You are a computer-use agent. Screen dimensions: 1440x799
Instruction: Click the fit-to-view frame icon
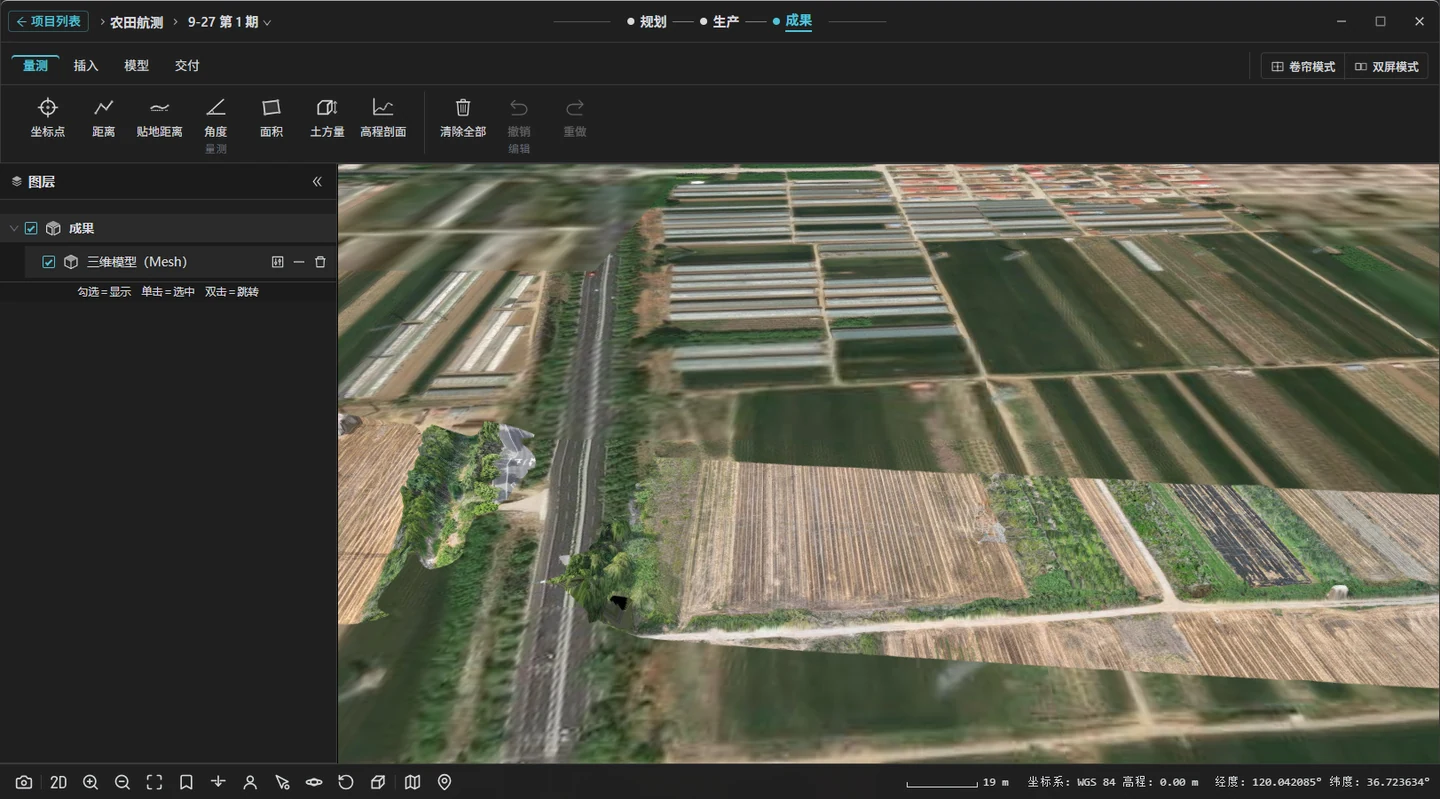click(x=154, y=782)
